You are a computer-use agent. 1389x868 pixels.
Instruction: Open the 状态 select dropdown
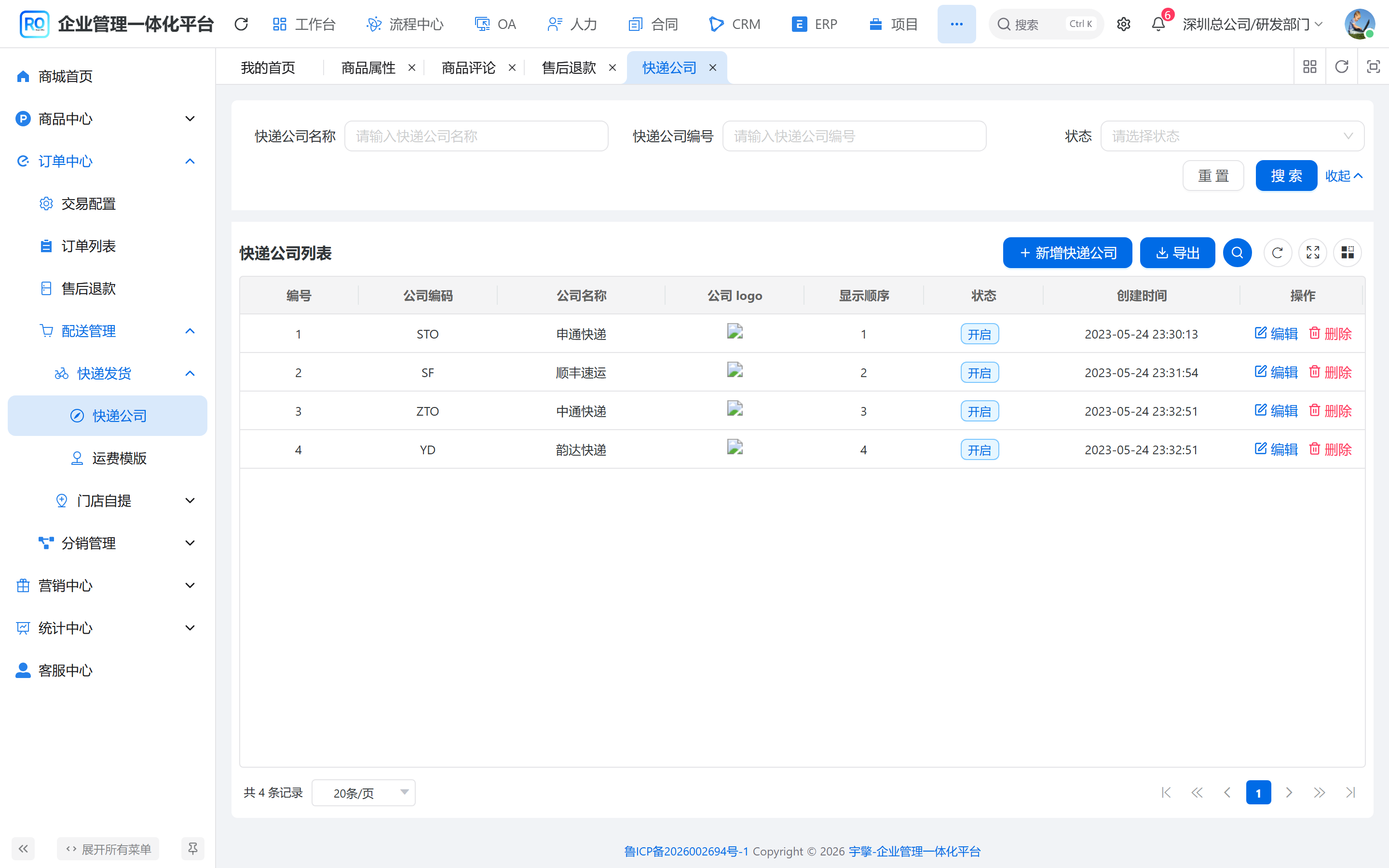click(1232, 136)
